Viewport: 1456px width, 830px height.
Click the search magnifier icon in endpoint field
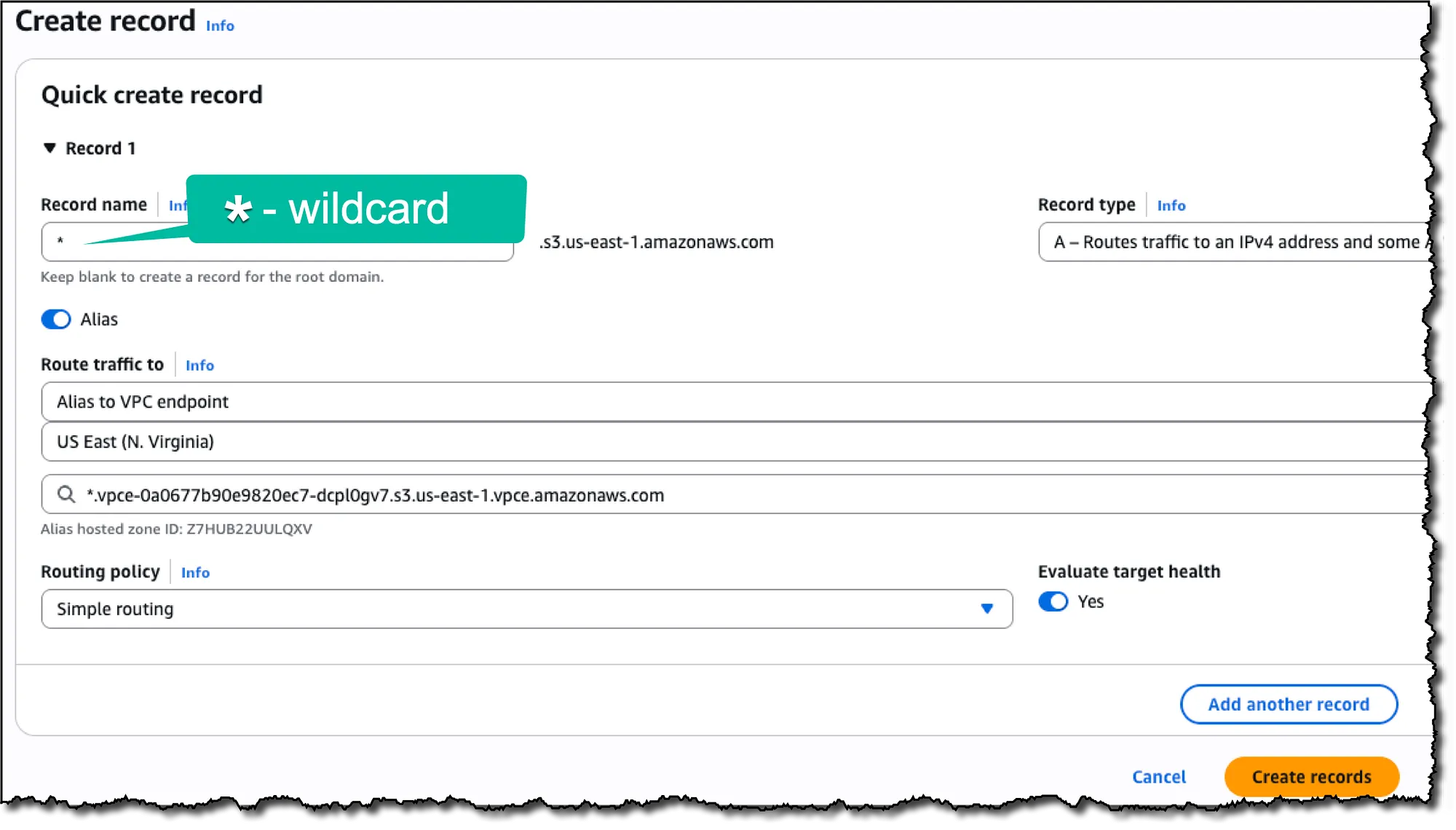(x=66, y=495)
